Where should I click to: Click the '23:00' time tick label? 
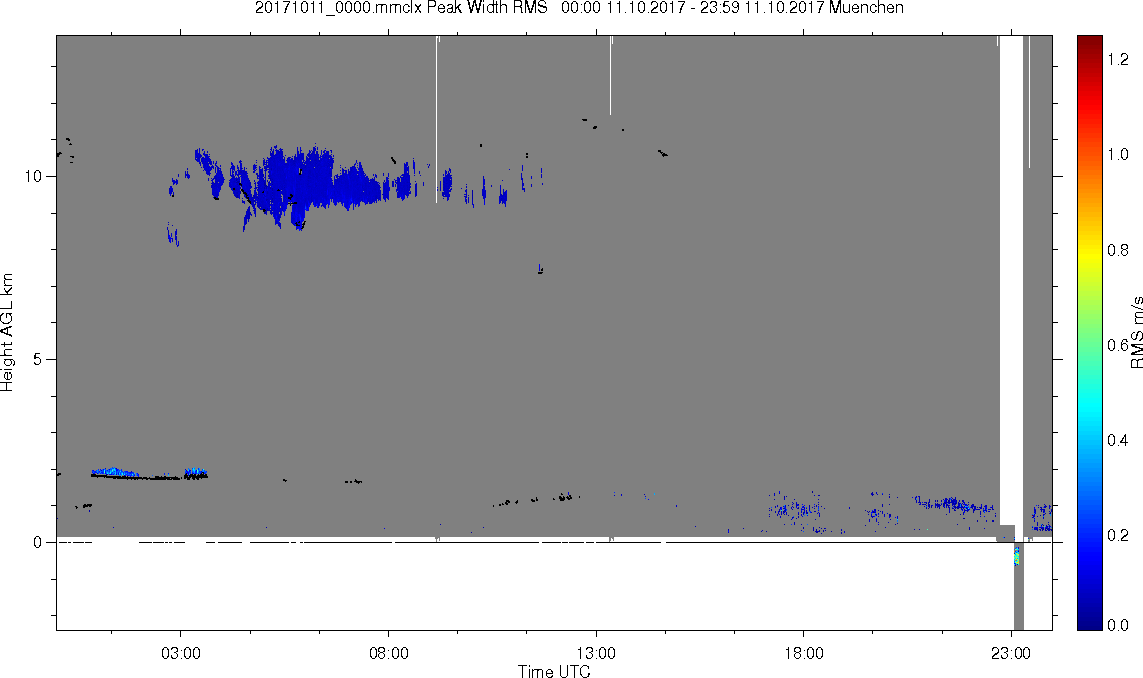[x=1011, y=653]
